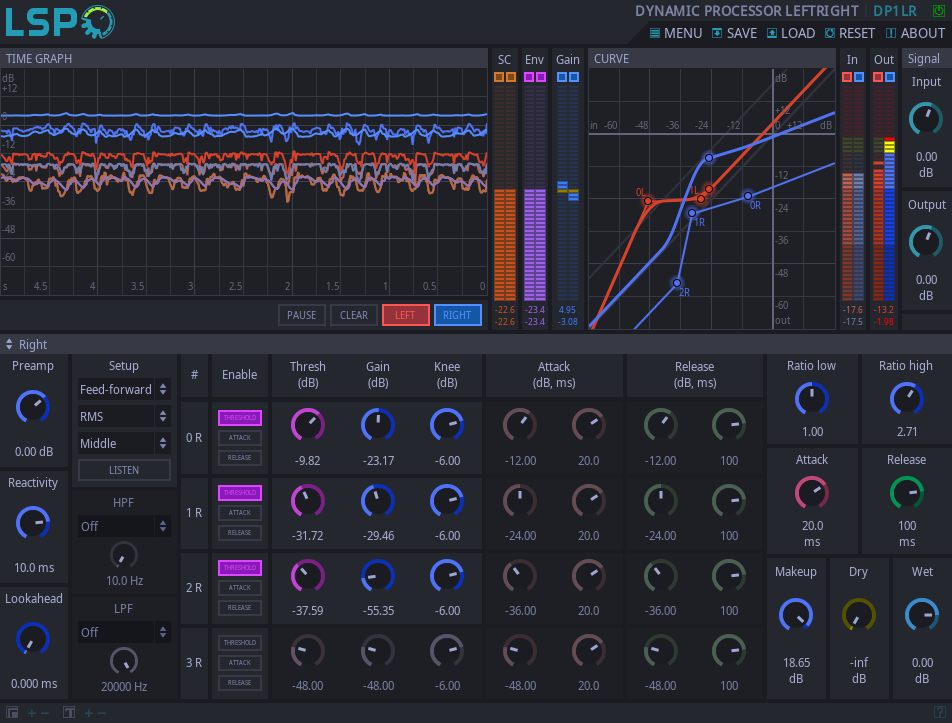The height and width of the screenshot is (723, 952).
Task: Open the ABOUT dialog
Action: click(916, 33)
